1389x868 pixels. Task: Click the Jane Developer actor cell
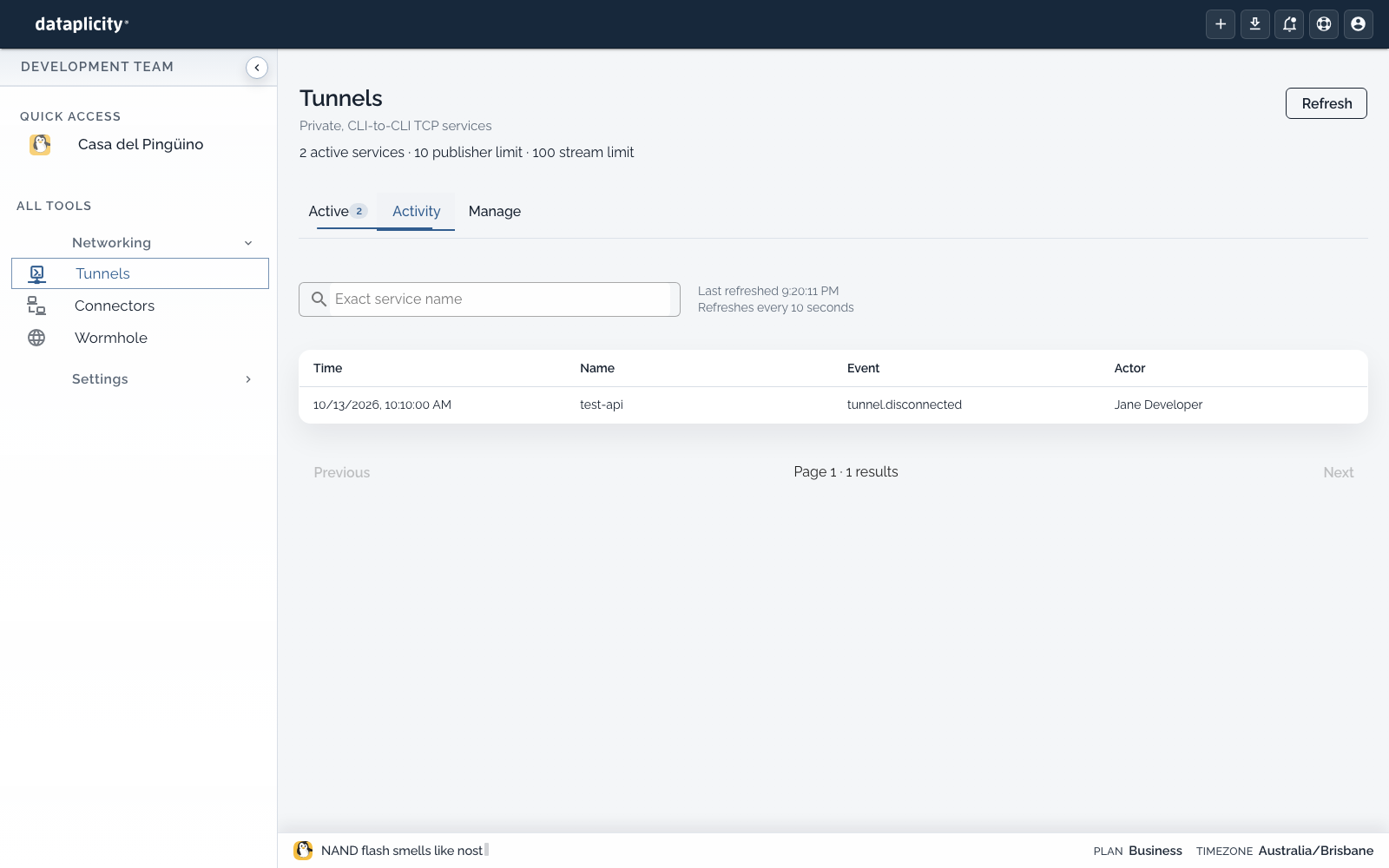[x=1158, y=405]
